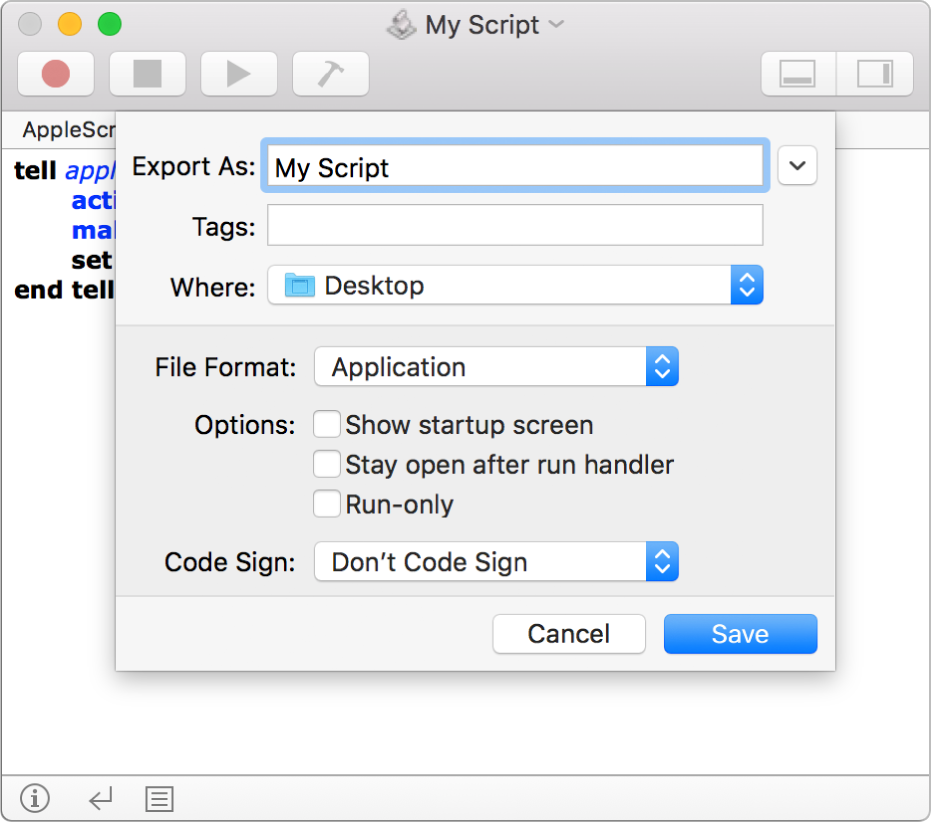Screen dimensions: 931x822
Task: Compile the script with hammer icon
Action: pyautogui.click(x=330, y=74)
